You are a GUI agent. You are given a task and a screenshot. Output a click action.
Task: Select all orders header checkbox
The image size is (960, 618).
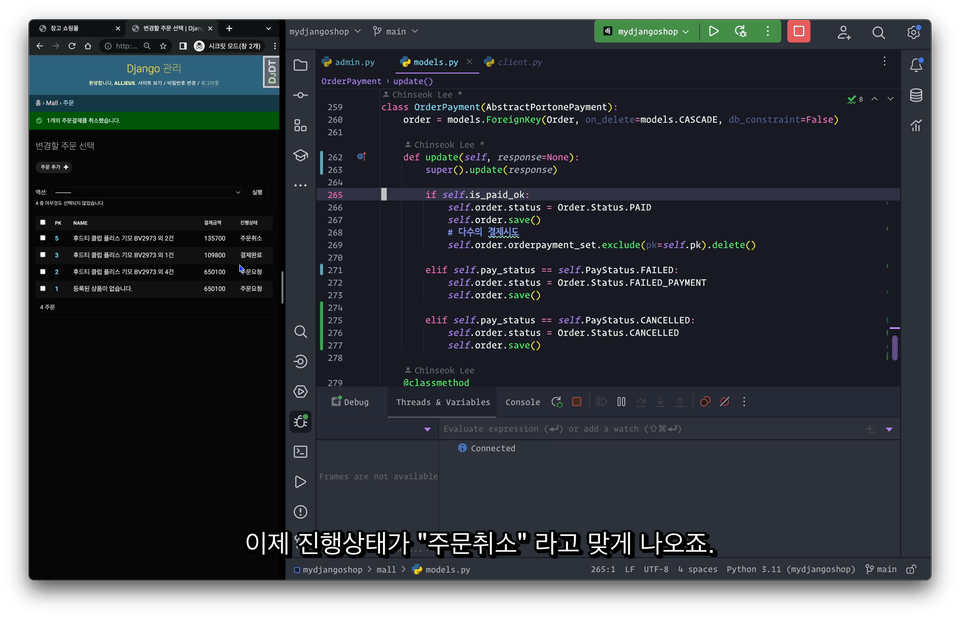42,222
